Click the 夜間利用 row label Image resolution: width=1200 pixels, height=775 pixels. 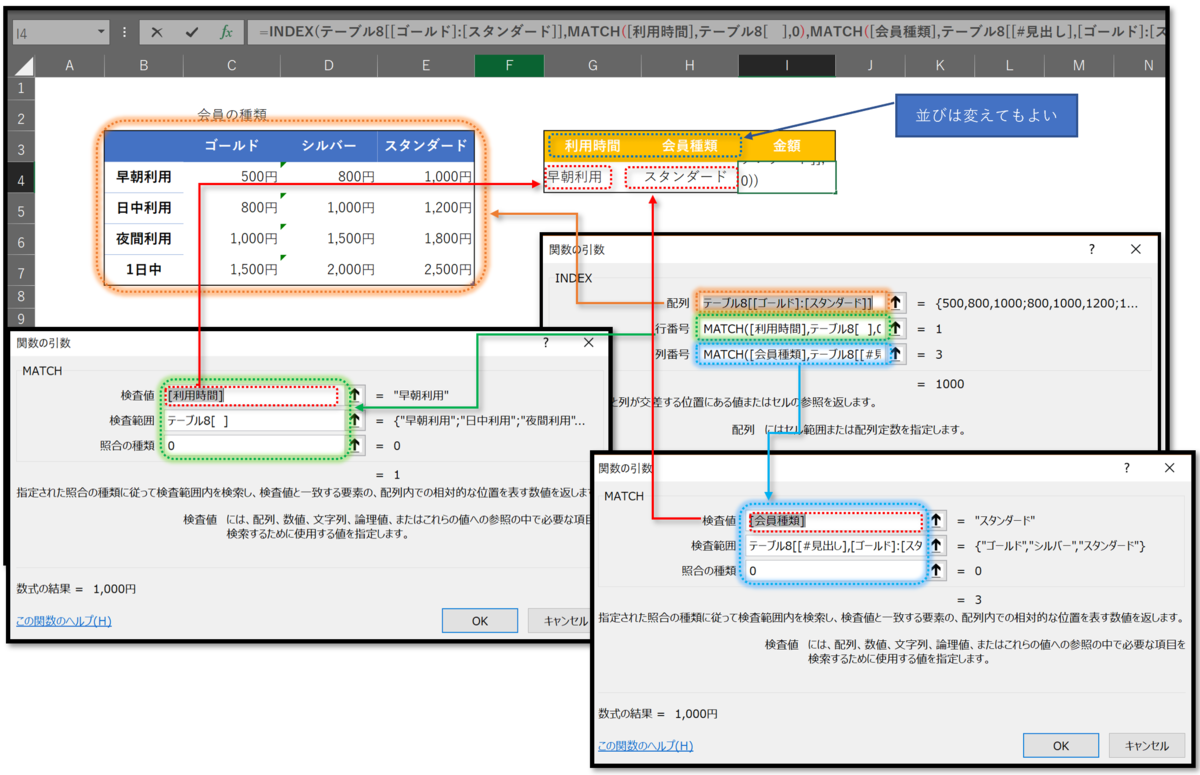[x=144, y=239]
